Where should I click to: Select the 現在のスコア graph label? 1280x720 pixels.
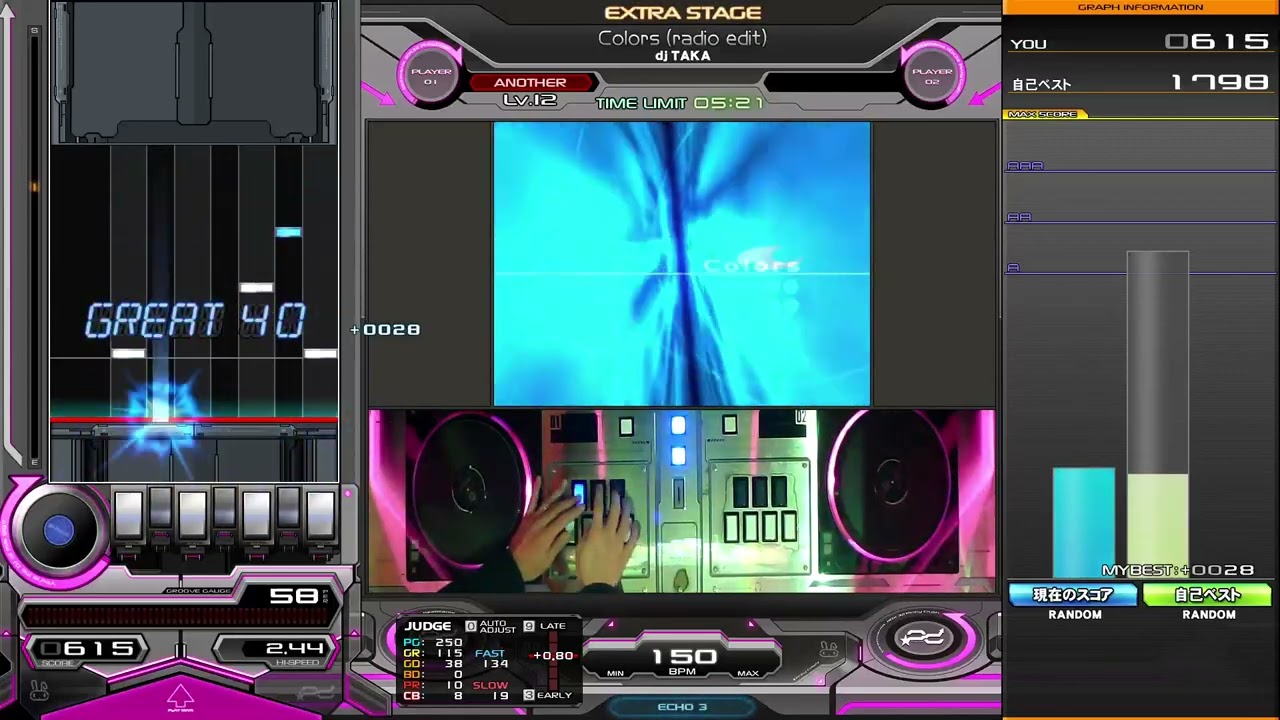pos(1073,595)
